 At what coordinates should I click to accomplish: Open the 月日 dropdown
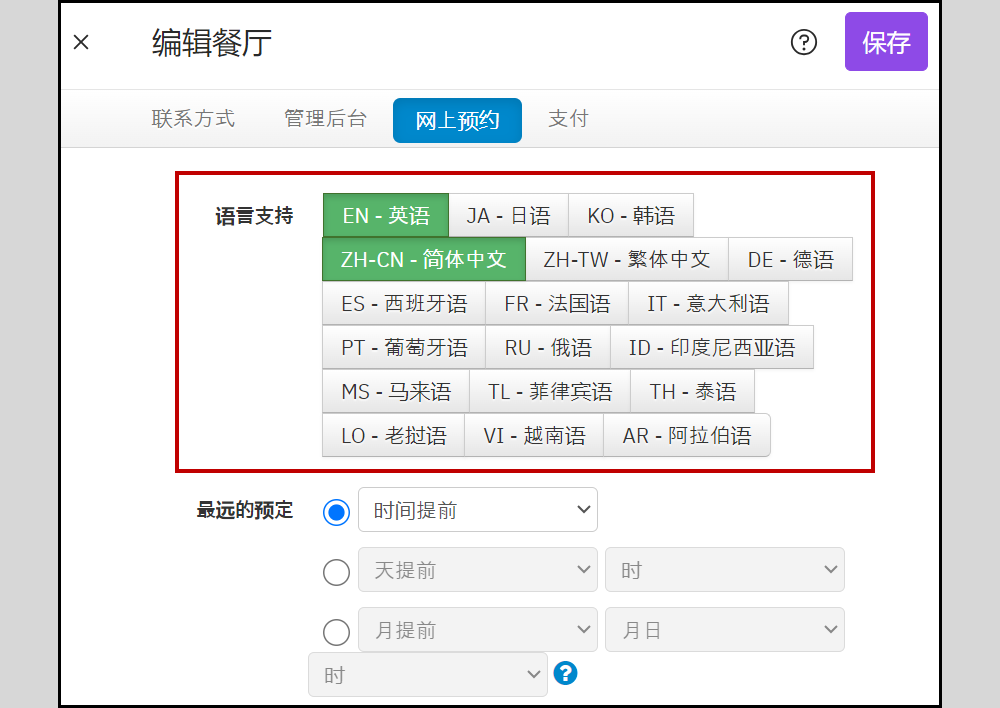pyautogui.click(x=724, y=630)
